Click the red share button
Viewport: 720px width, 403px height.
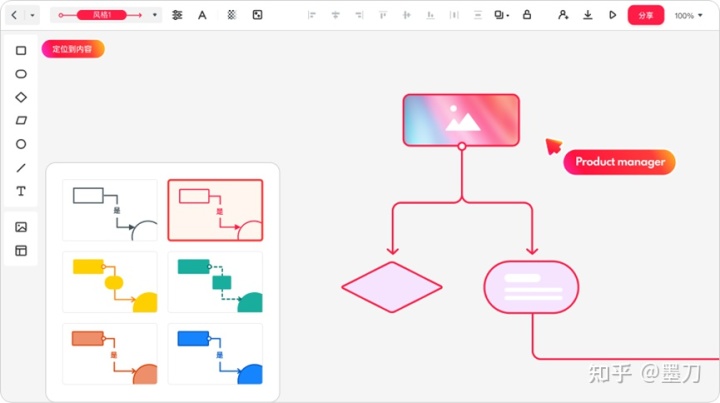point(646,15)
